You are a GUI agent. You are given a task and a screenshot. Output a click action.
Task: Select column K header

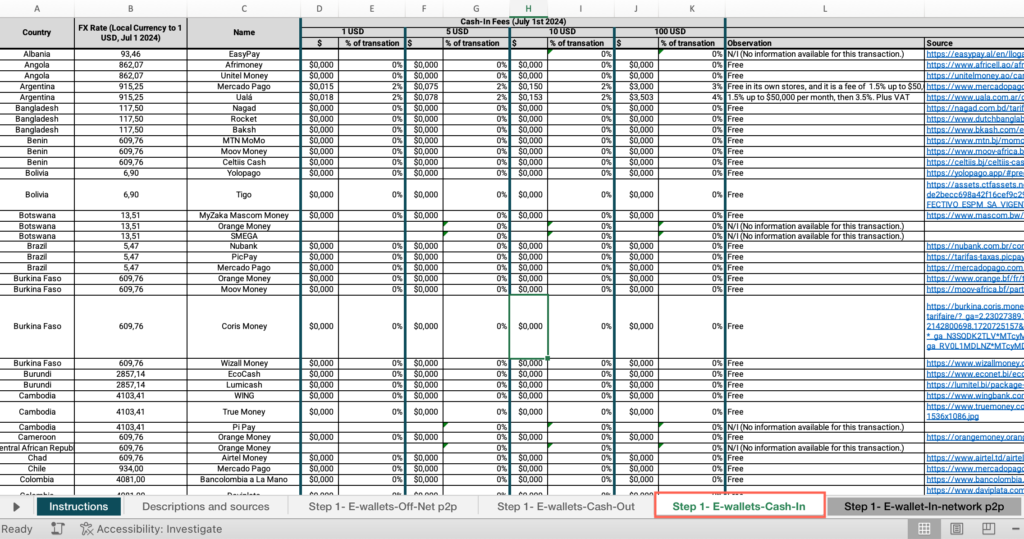tap(692, 8)
